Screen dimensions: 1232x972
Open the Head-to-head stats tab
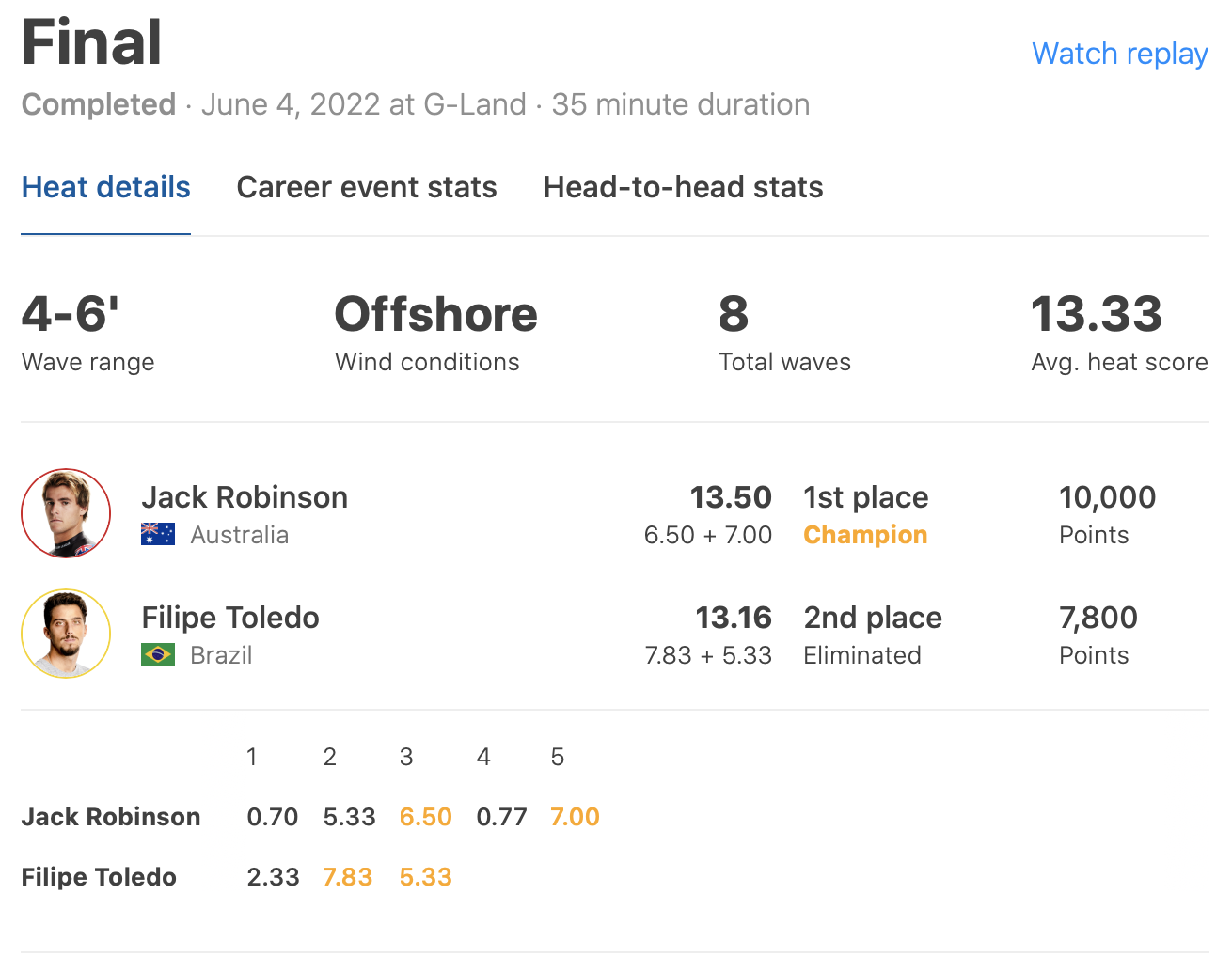[683, 187]
